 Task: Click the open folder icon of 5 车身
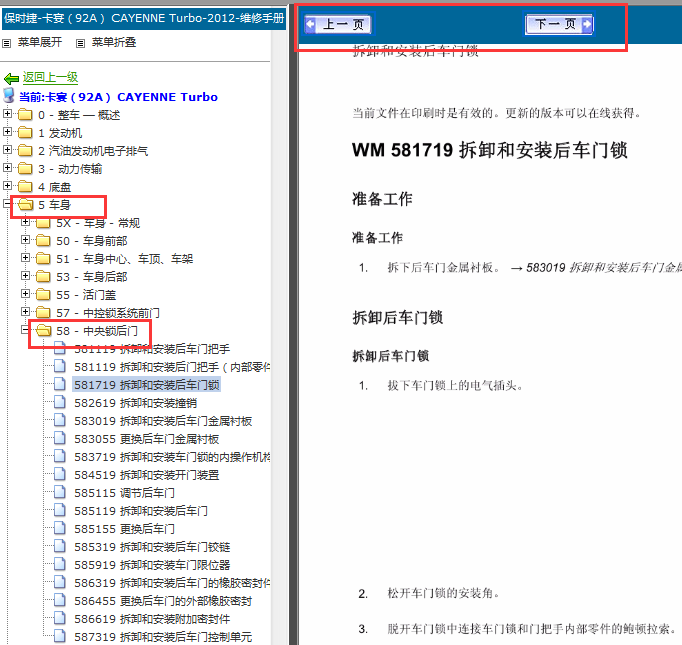(26, 204)
